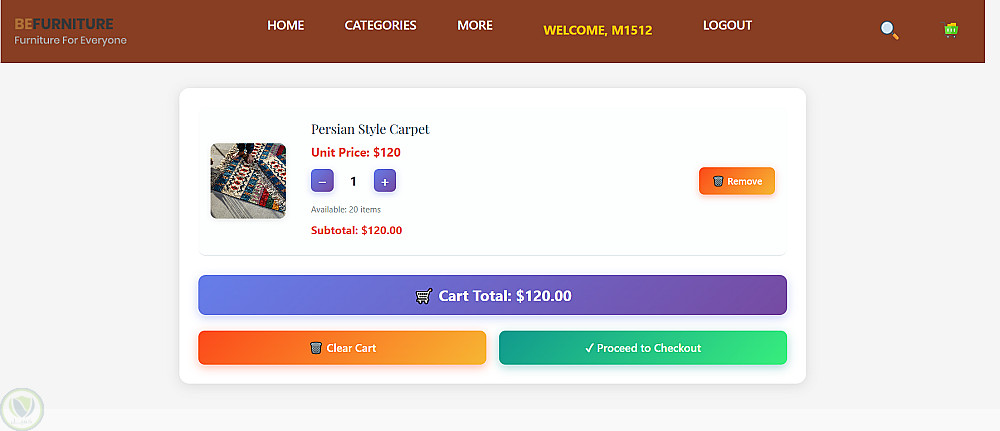1000x431 pixels.
Task: Click the Cart Total banner
Action: click(492, 295)
